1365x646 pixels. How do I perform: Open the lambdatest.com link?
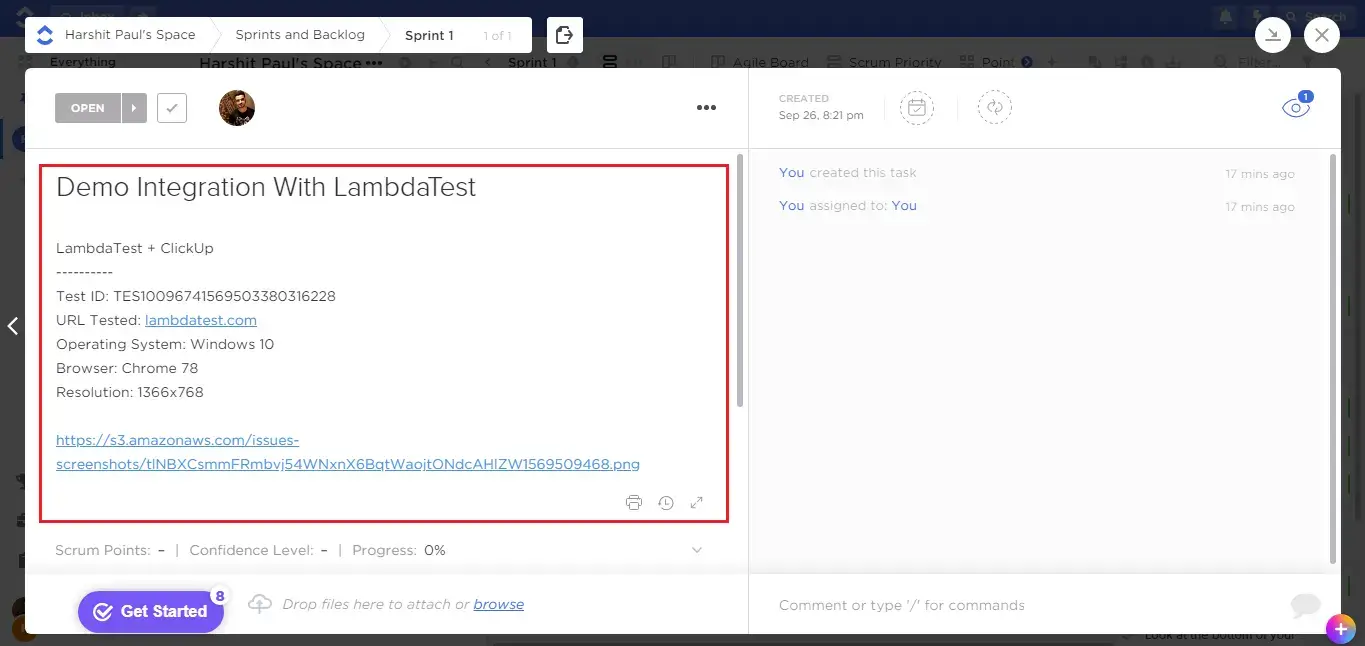pos(200,320)
